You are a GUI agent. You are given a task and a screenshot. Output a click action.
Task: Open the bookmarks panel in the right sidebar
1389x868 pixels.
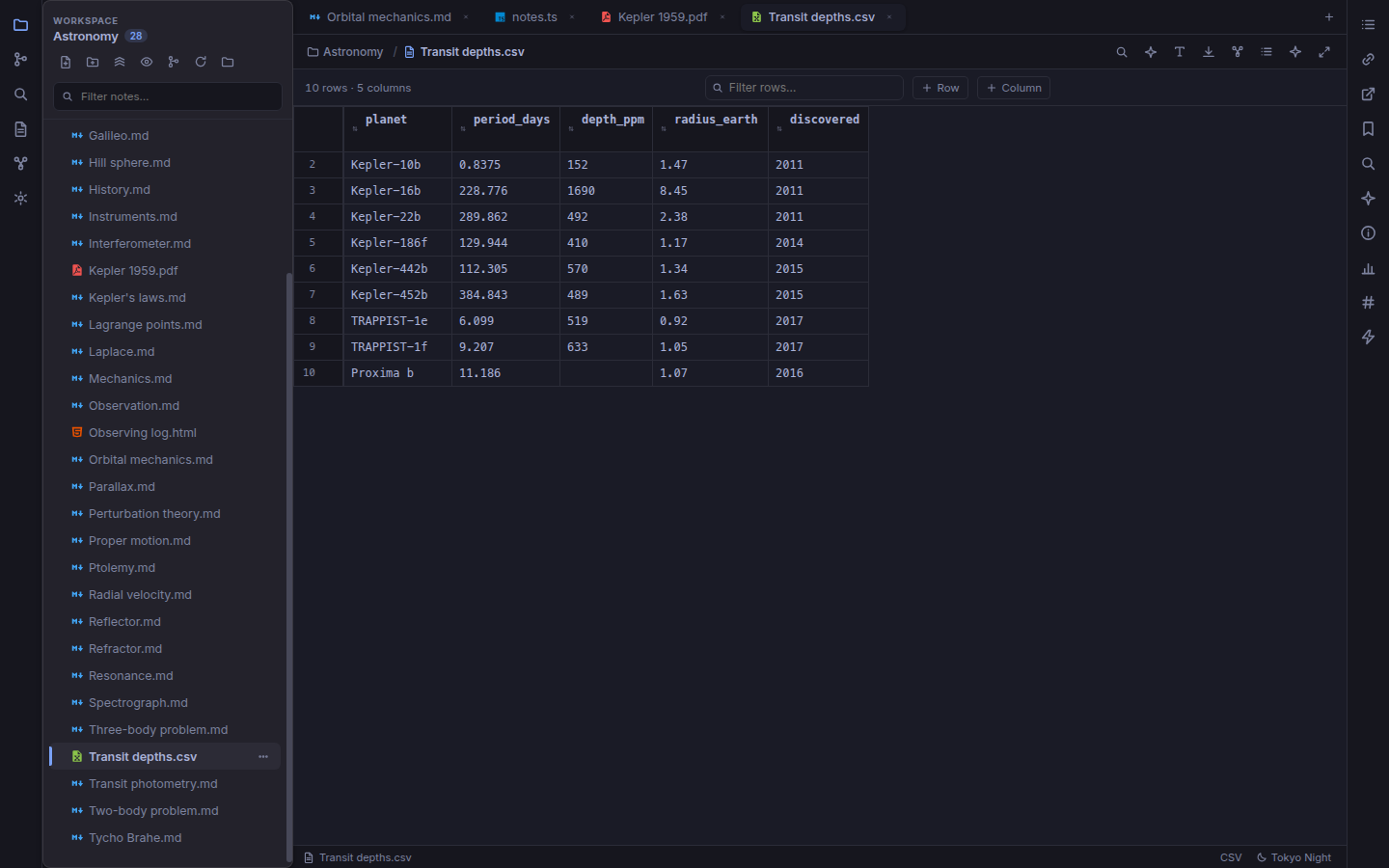(x=1368, y=129)
